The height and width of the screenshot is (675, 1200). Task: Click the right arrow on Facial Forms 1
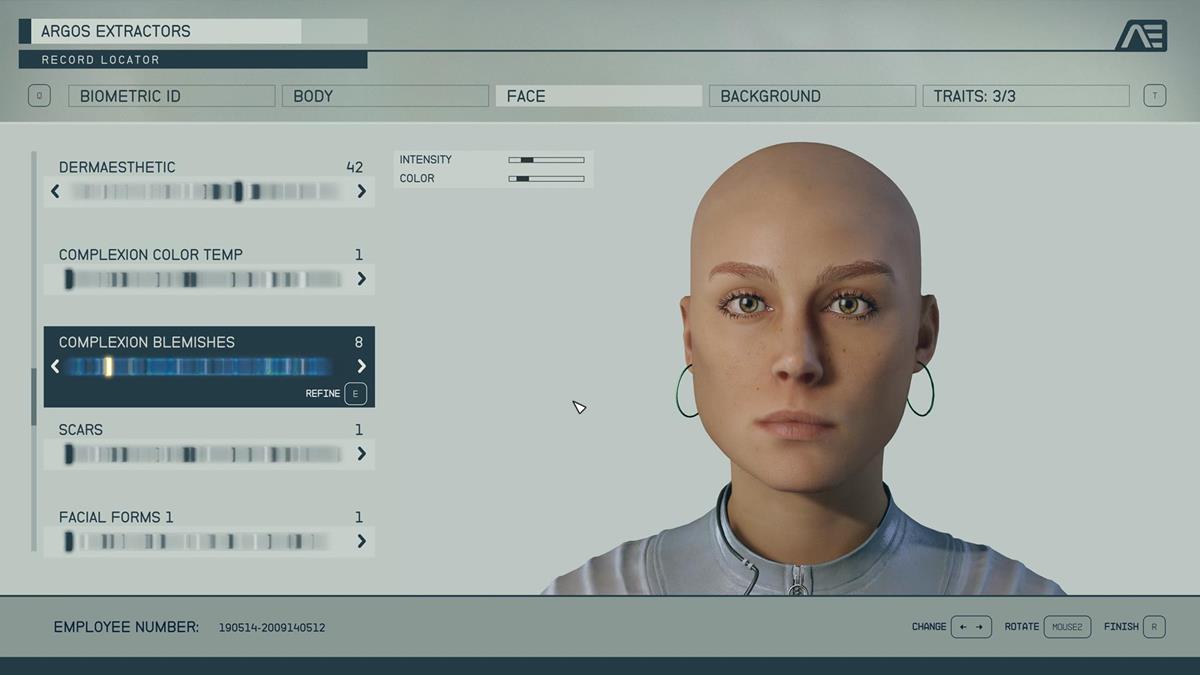362,541
